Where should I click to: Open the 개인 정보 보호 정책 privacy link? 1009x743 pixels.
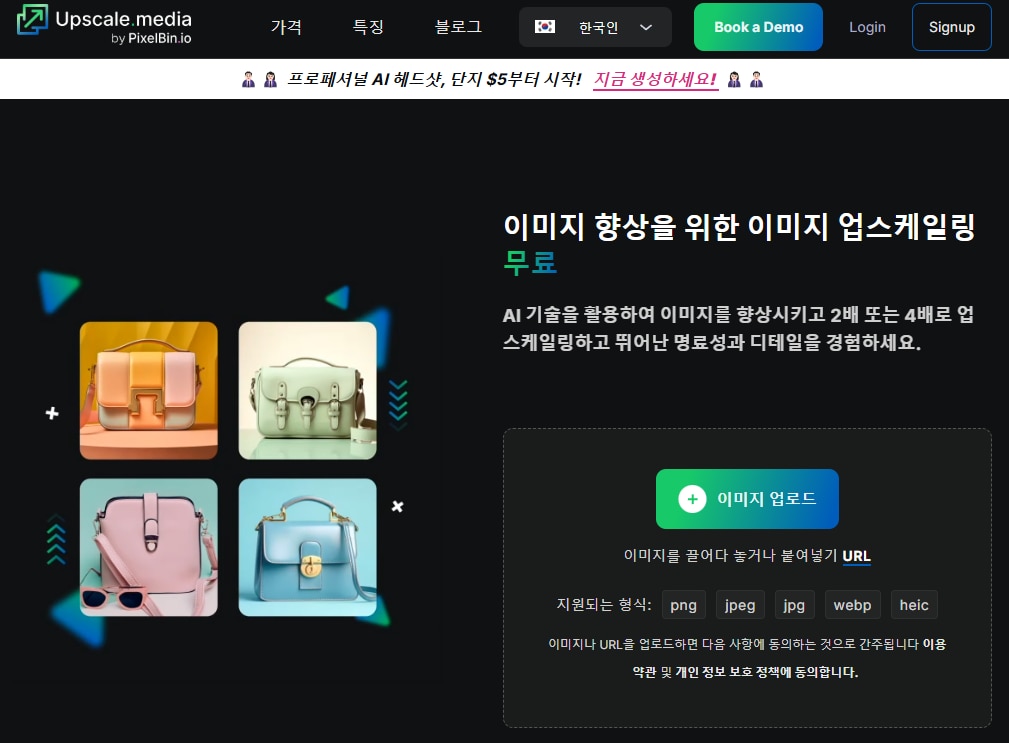click(732, 672)
